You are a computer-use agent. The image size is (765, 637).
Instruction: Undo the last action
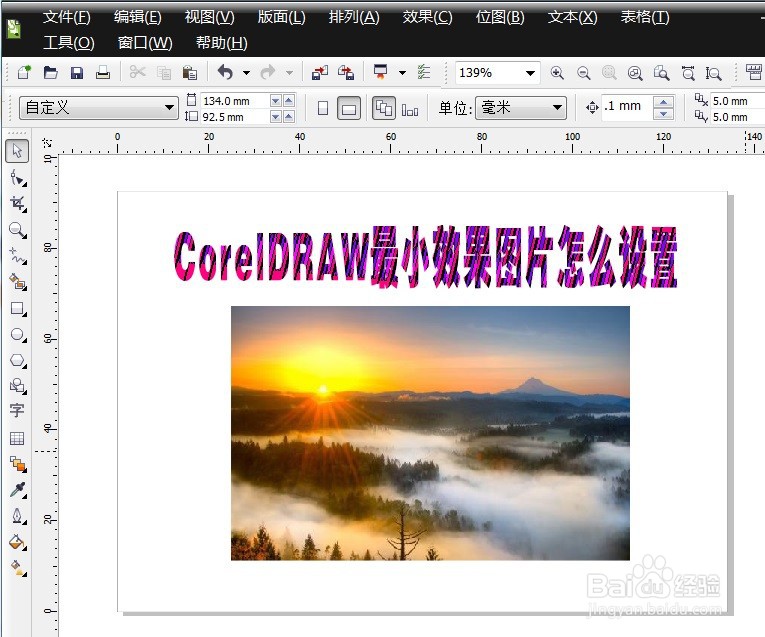[x=225, y=73]
